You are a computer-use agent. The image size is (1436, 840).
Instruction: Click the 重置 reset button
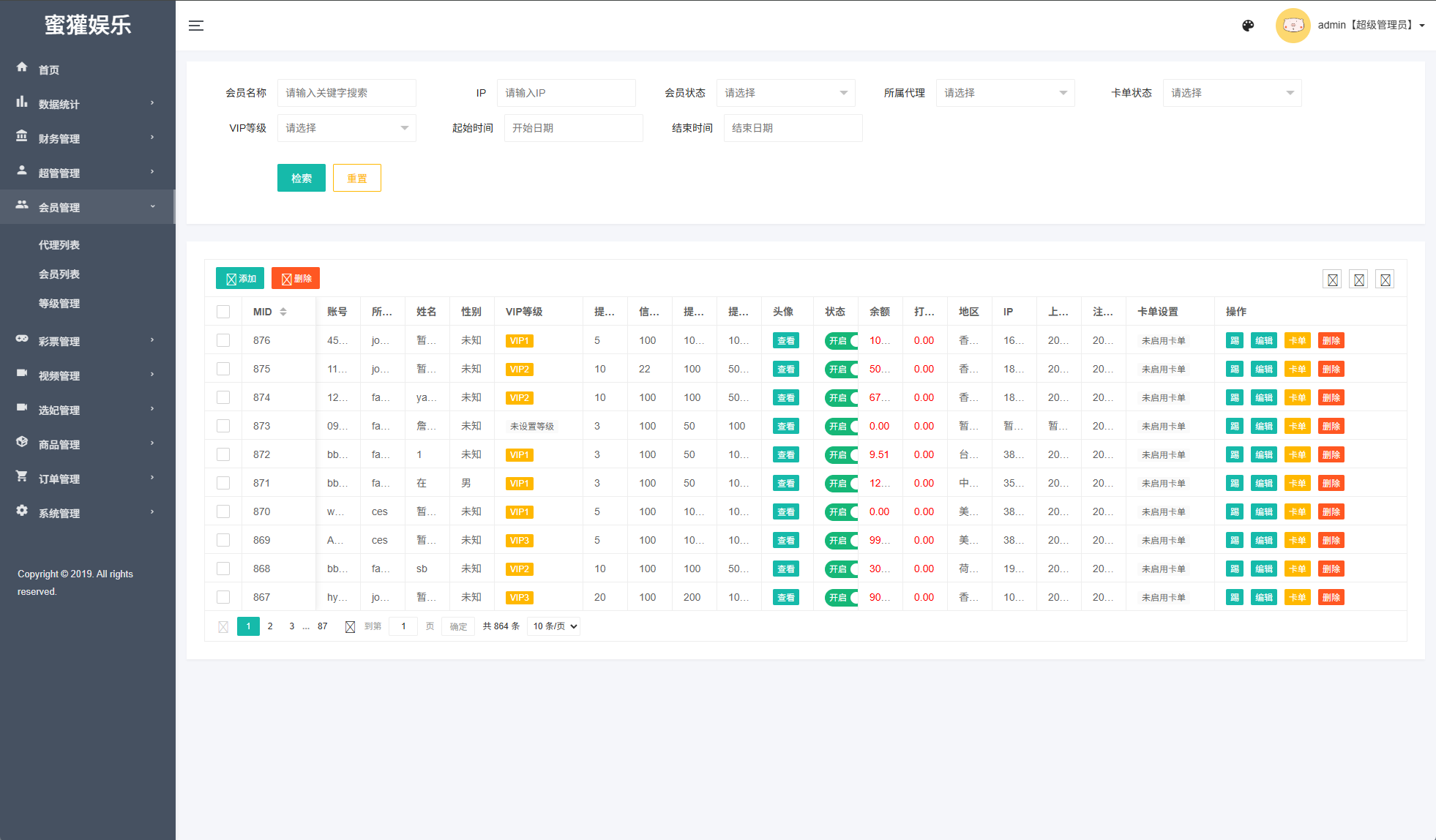pos(356,178)
